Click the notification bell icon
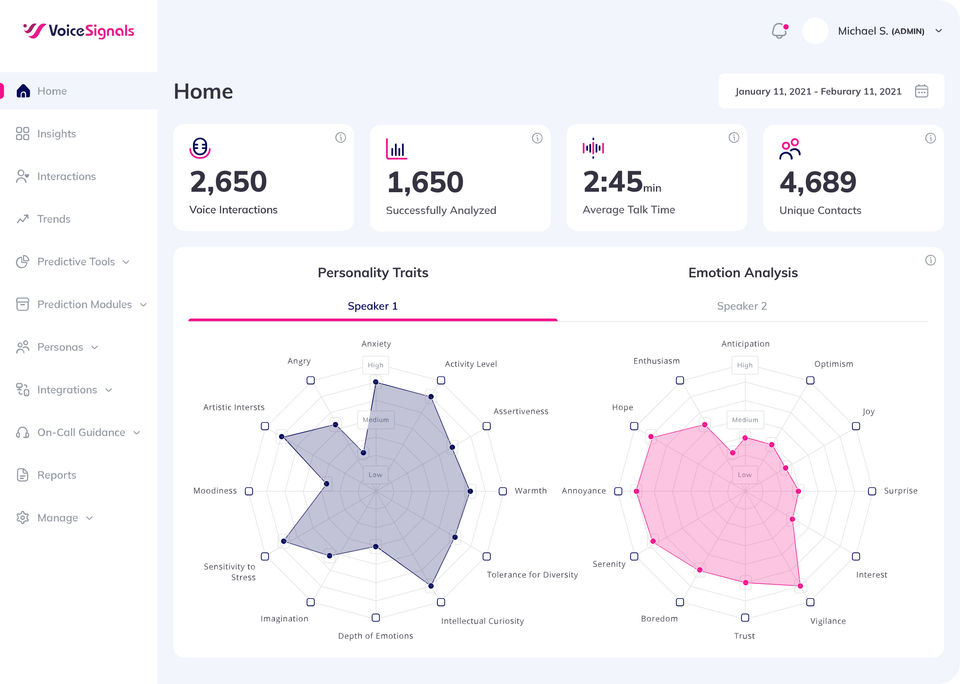Screen dimensions: 960x684 (779, 31)
